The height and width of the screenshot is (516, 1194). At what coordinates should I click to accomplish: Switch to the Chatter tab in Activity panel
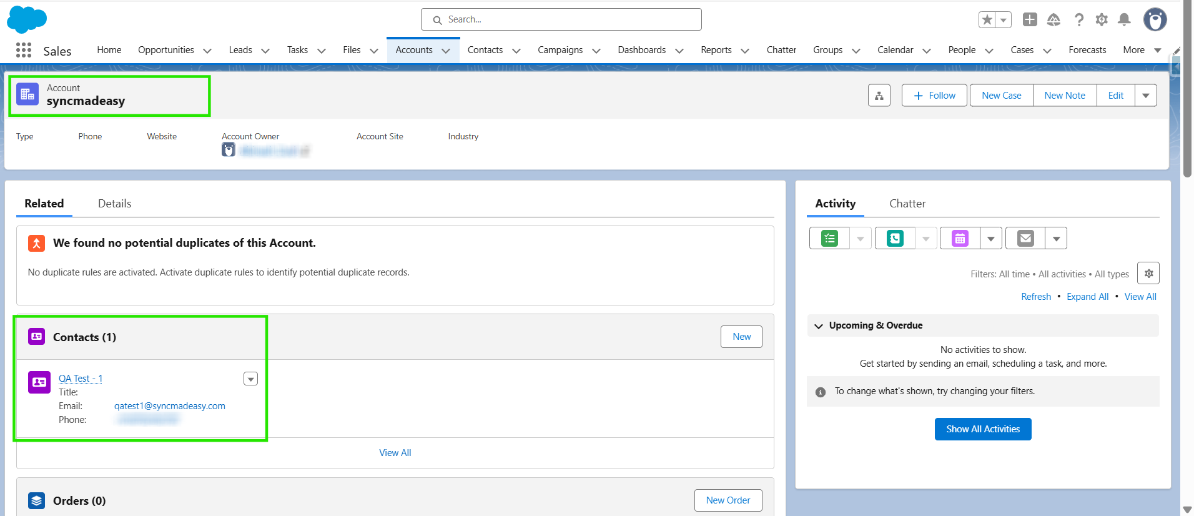(x=908, y=204)
